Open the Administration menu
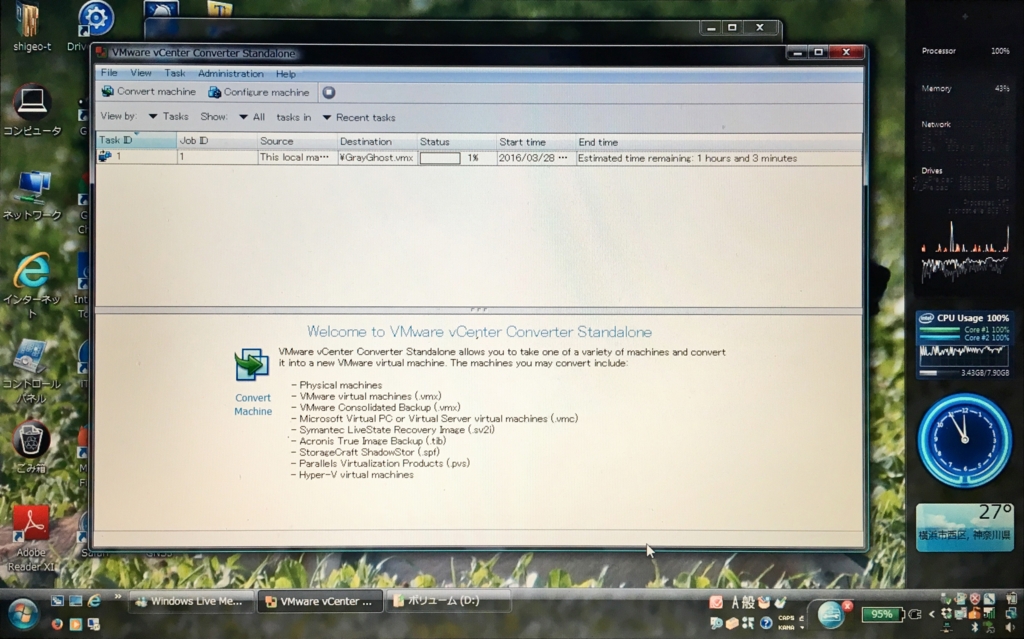 pos(231,73)
